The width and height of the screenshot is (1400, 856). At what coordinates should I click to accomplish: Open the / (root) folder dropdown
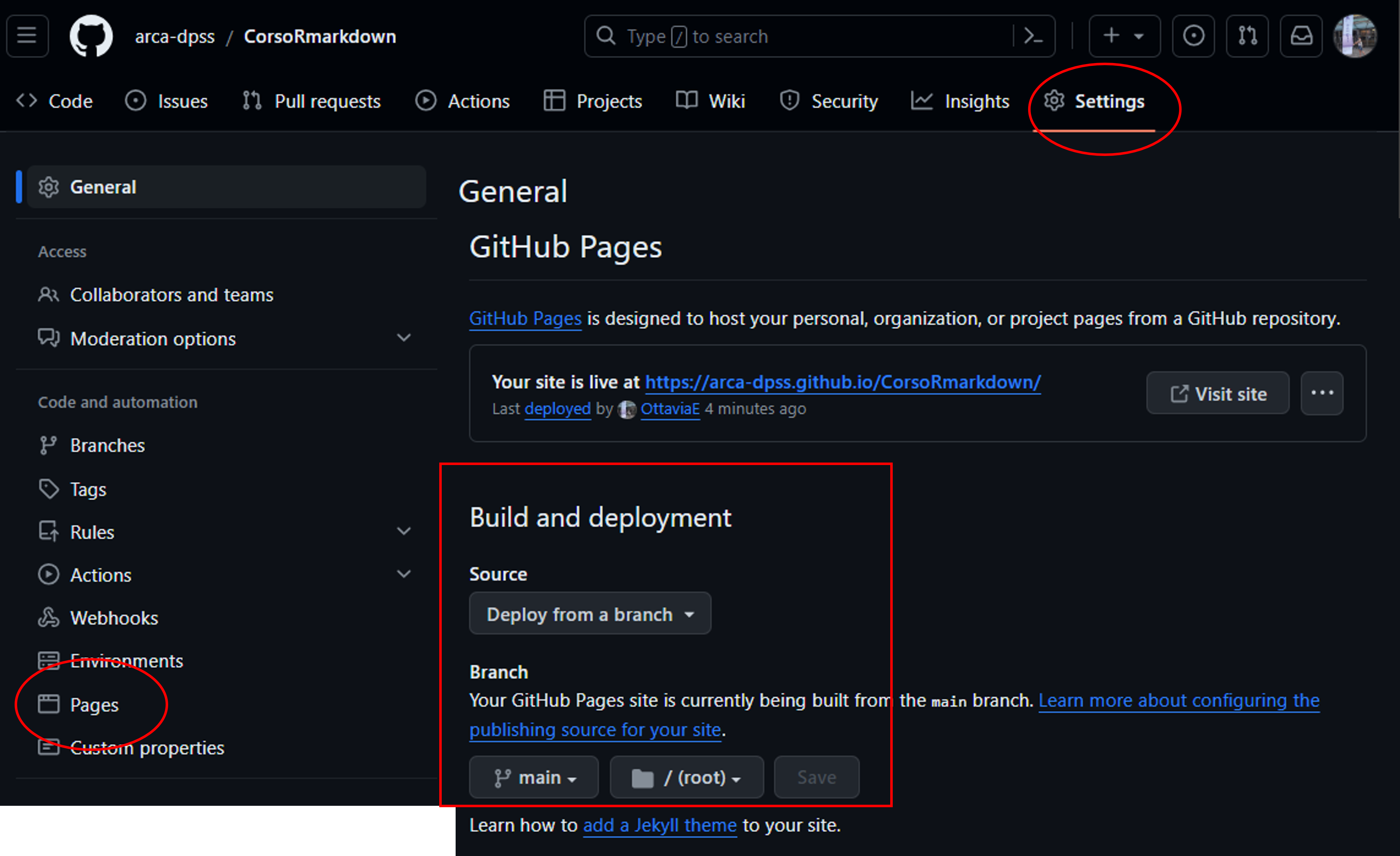click(x=686, y=777)
